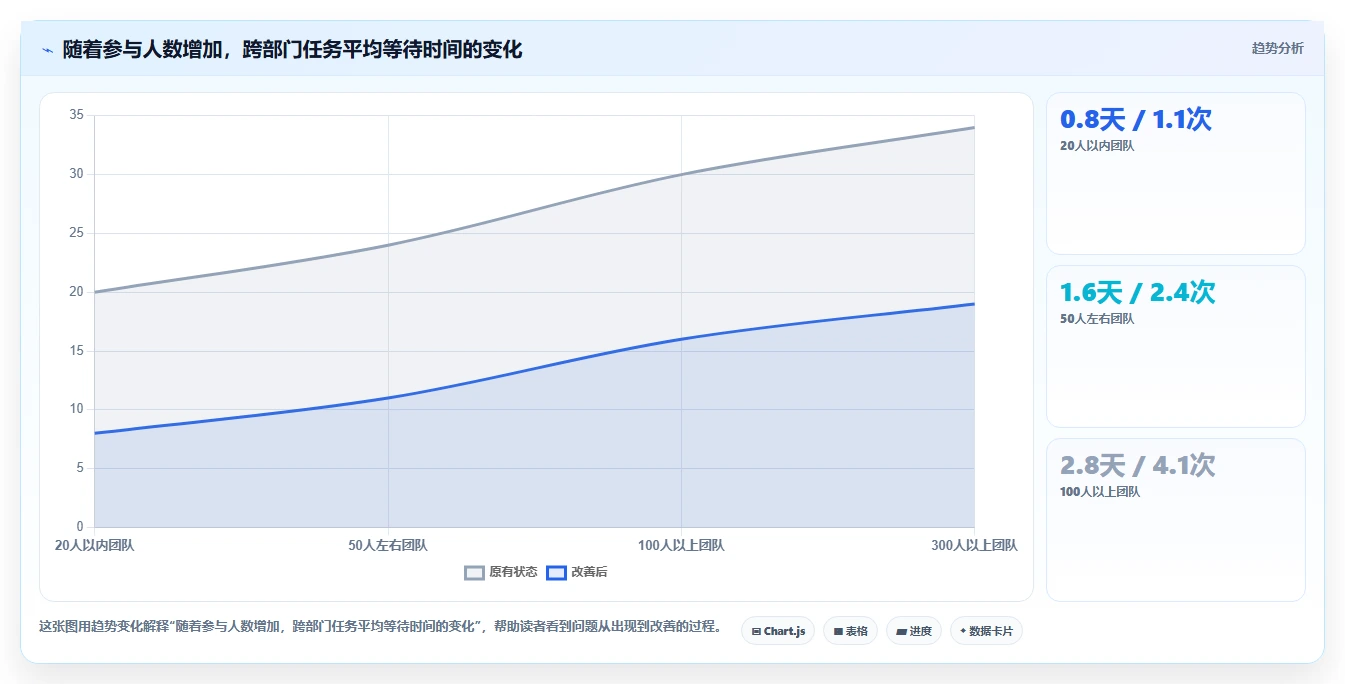The image size is (1345, 684).
Task: Click the x-axis label 100人以上团队
Action: point(681,546)
